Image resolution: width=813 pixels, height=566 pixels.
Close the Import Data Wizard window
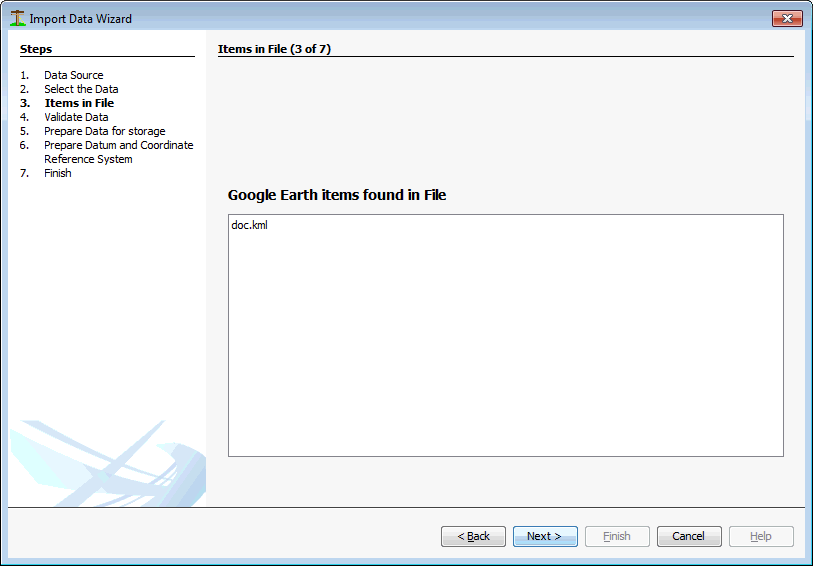click(787, 19)
